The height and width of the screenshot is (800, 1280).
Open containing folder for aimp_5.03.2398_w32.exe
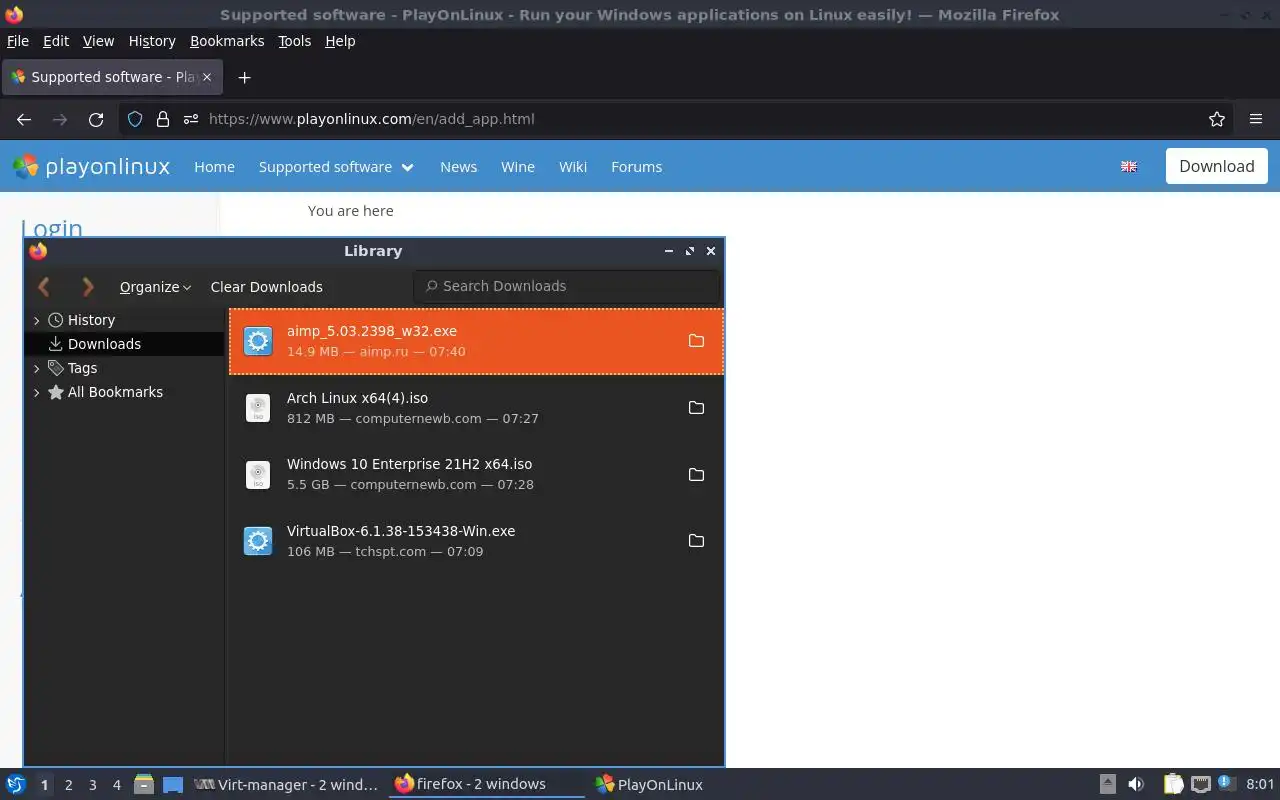(696, 341)
